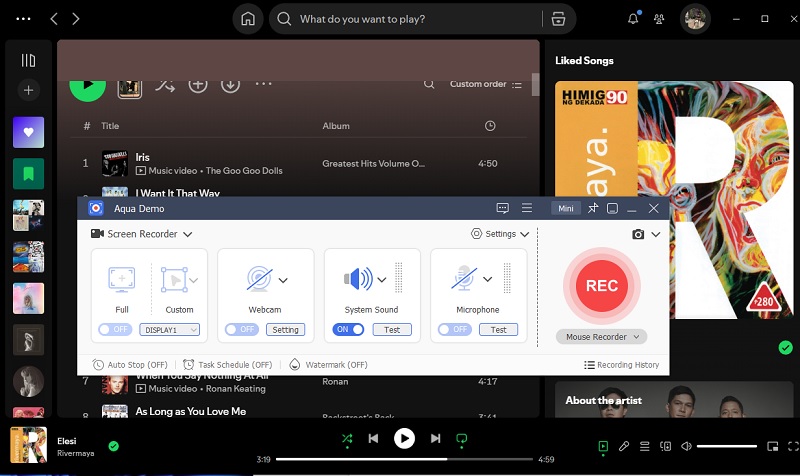Go forward in Spotify navigation
Viewport: 800px width, 476px height.
tap(76, 19)
